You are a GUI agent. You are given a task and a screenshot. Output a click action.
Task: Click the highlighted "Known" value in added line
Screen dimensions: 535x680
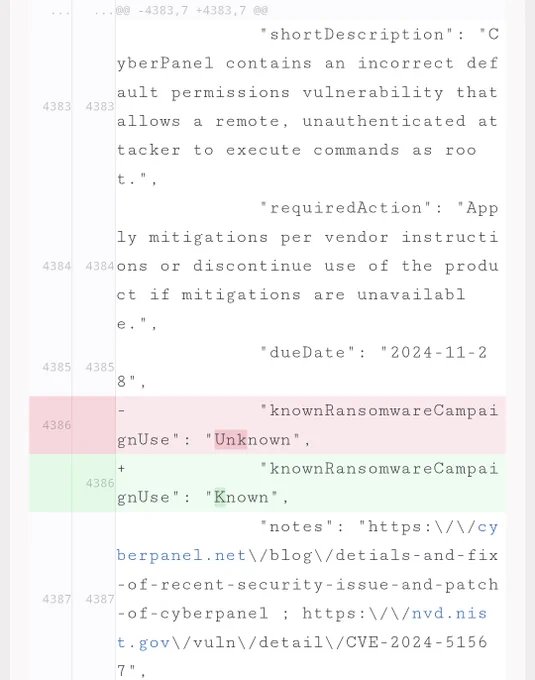(x=241, y=497)
